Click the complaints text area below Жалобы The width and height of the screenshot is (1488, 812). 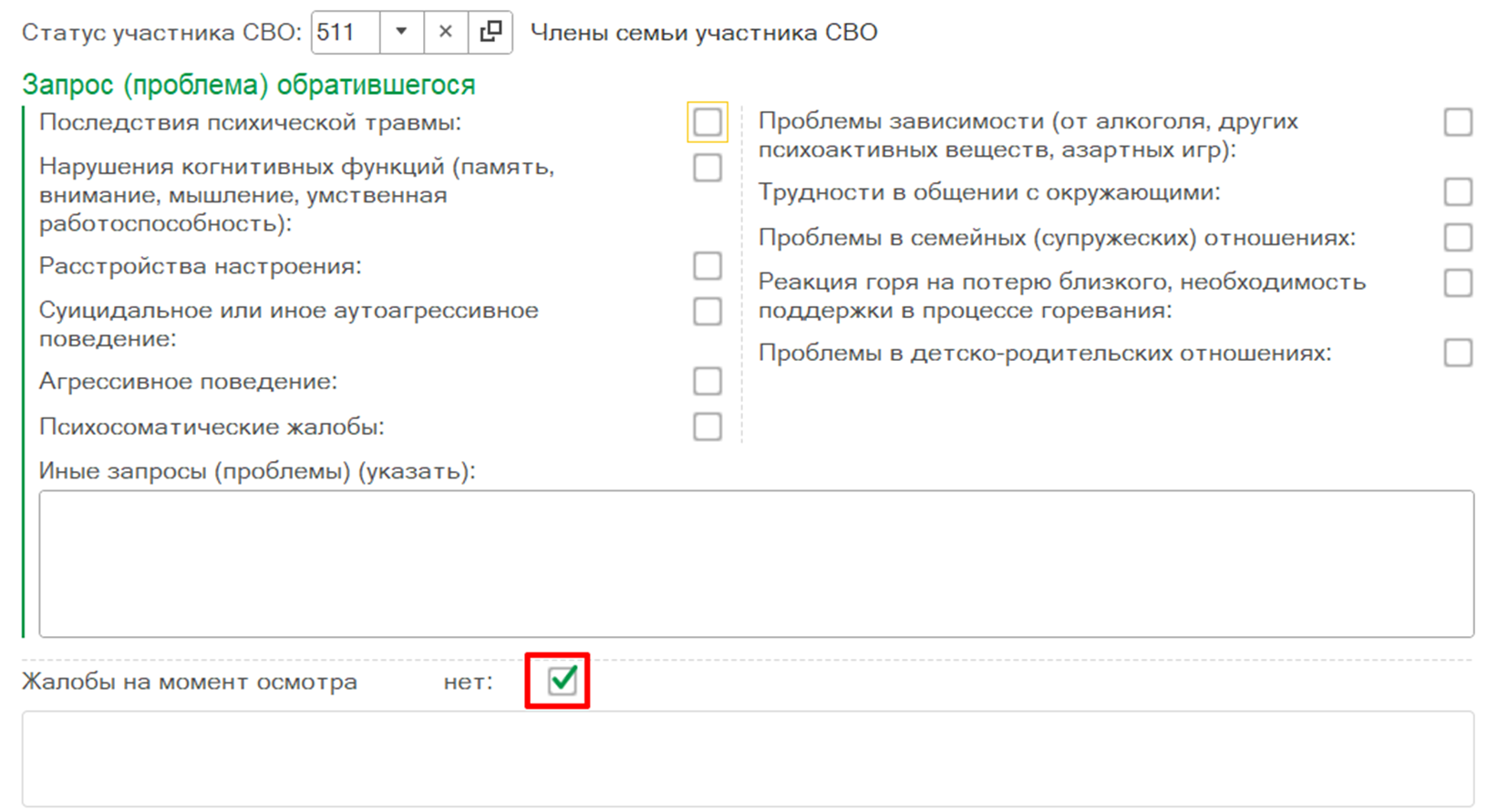tap(748, 758)
